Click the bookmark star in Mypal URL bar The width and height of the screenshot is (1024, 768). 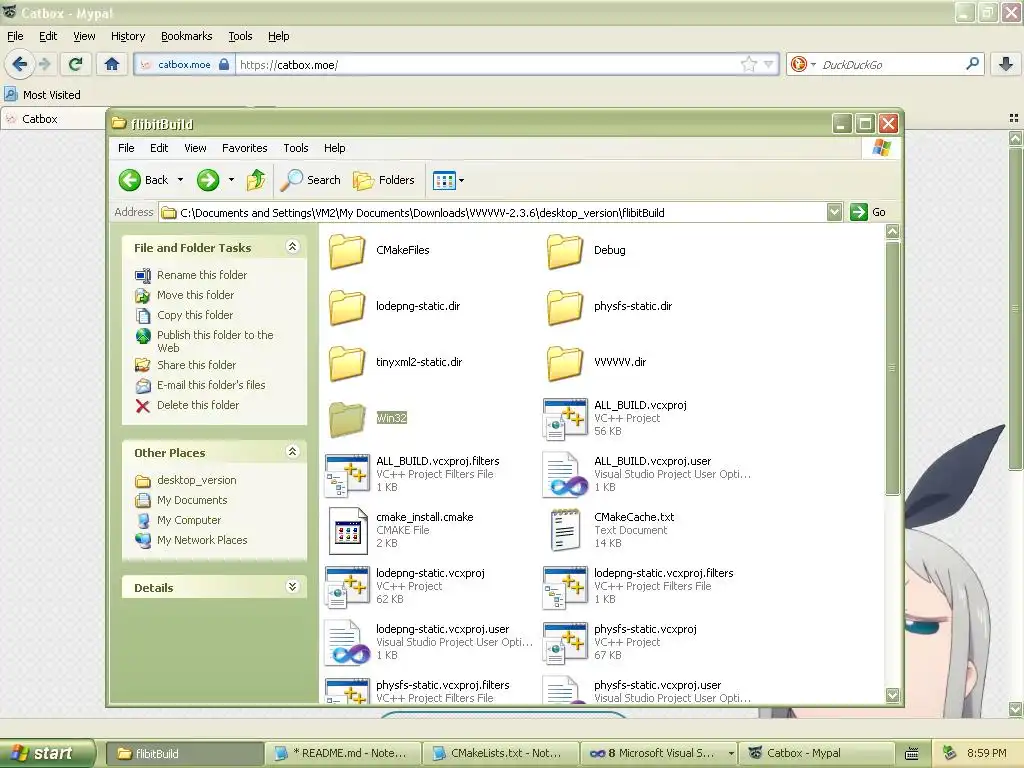coord(748,64)
